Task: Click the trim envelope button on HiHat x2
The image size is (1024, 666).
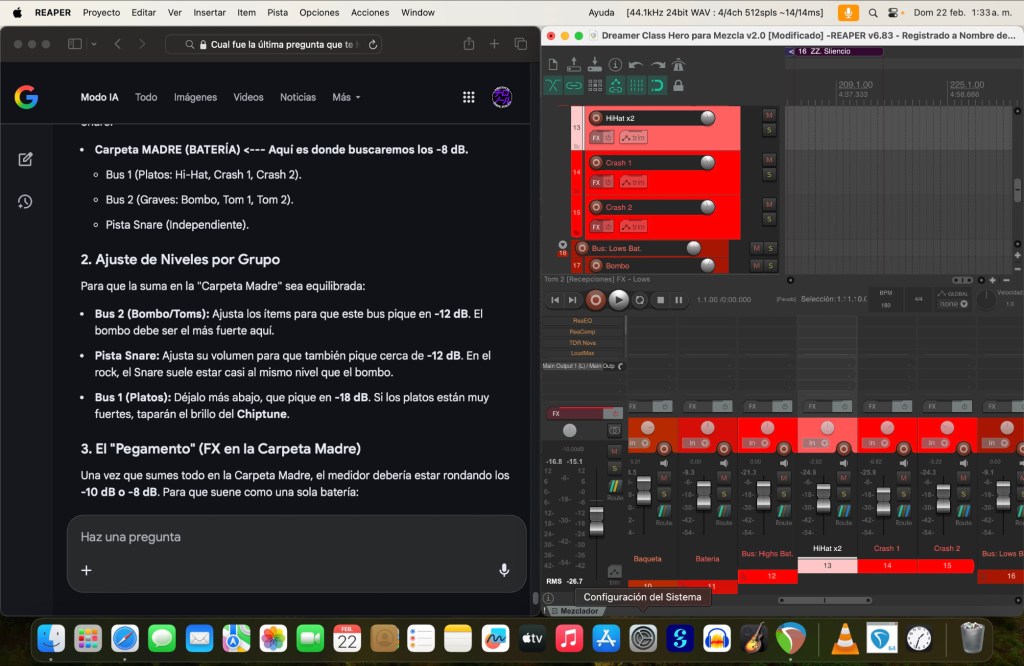Action: 633,137
